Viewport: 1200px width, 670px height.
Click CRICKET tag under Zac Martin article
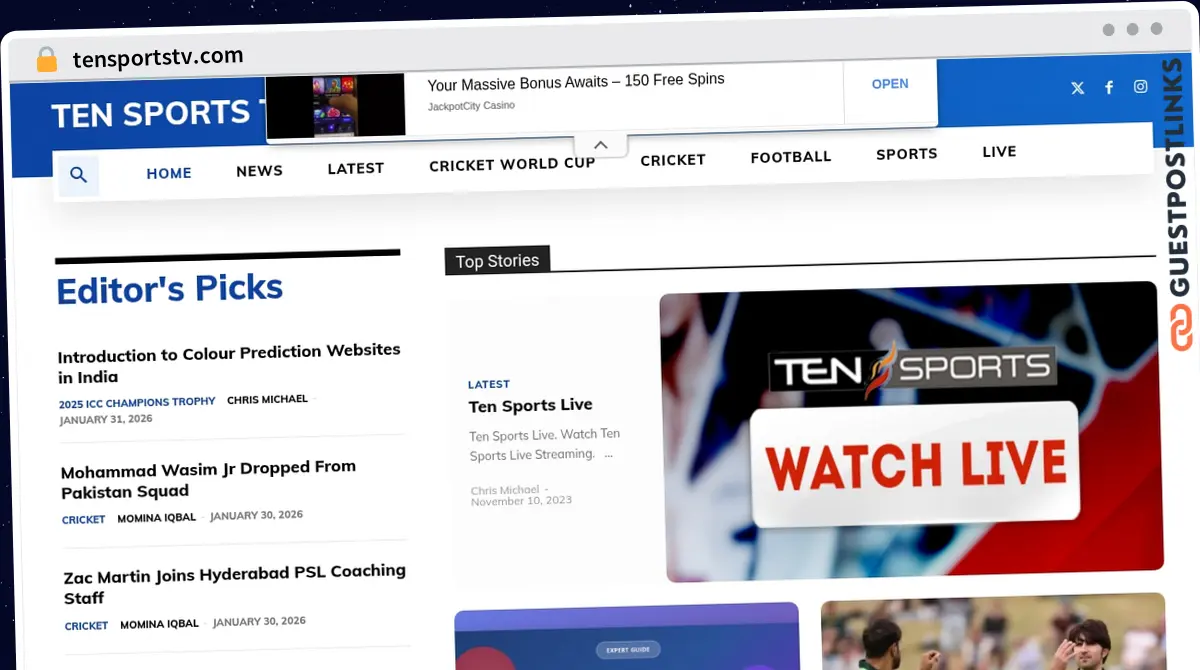coord(86,626)
